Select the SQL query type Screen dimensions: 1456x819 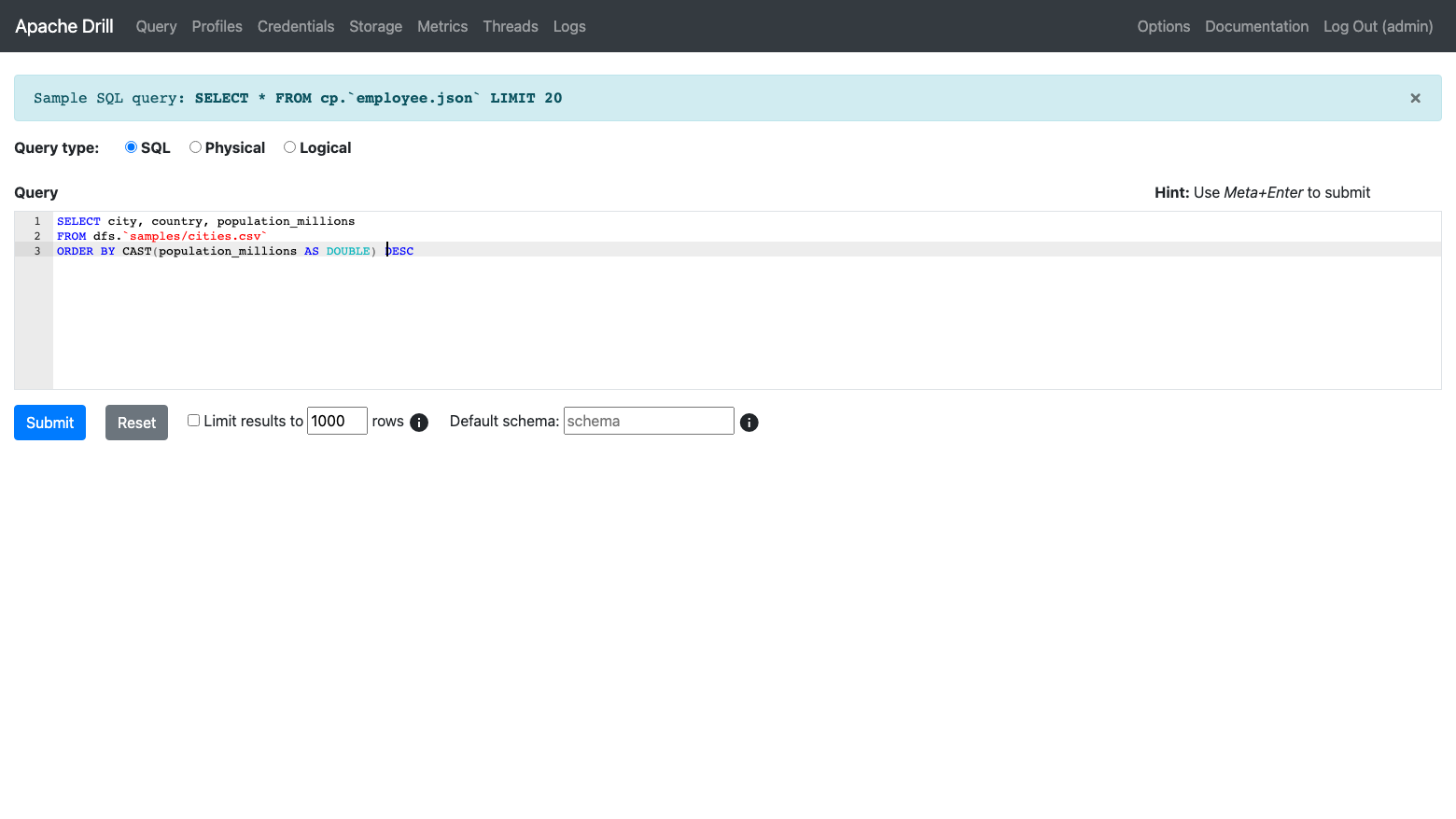(131, 147)
